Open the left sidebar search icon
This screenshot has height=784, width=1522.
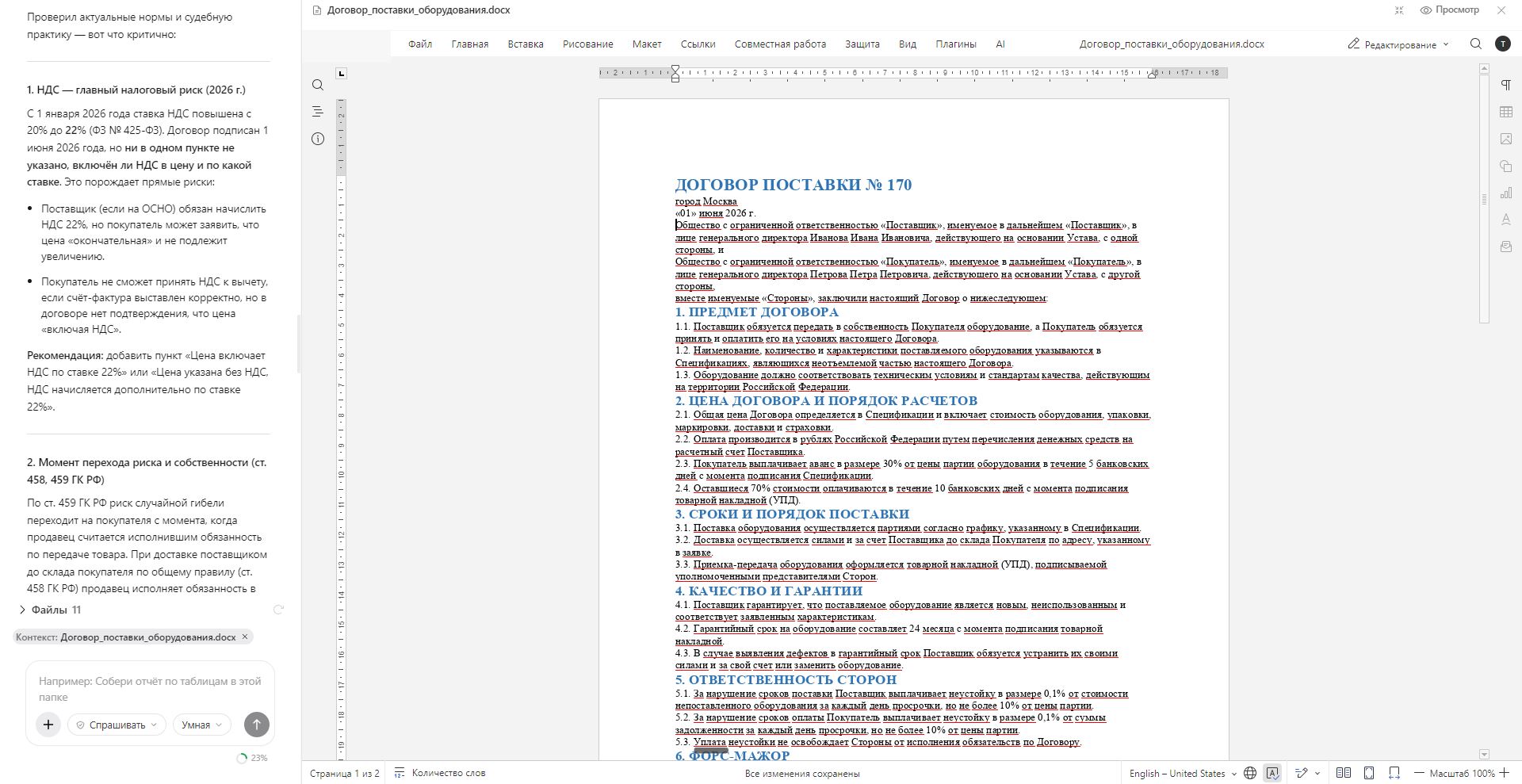[x=318, y=85]
